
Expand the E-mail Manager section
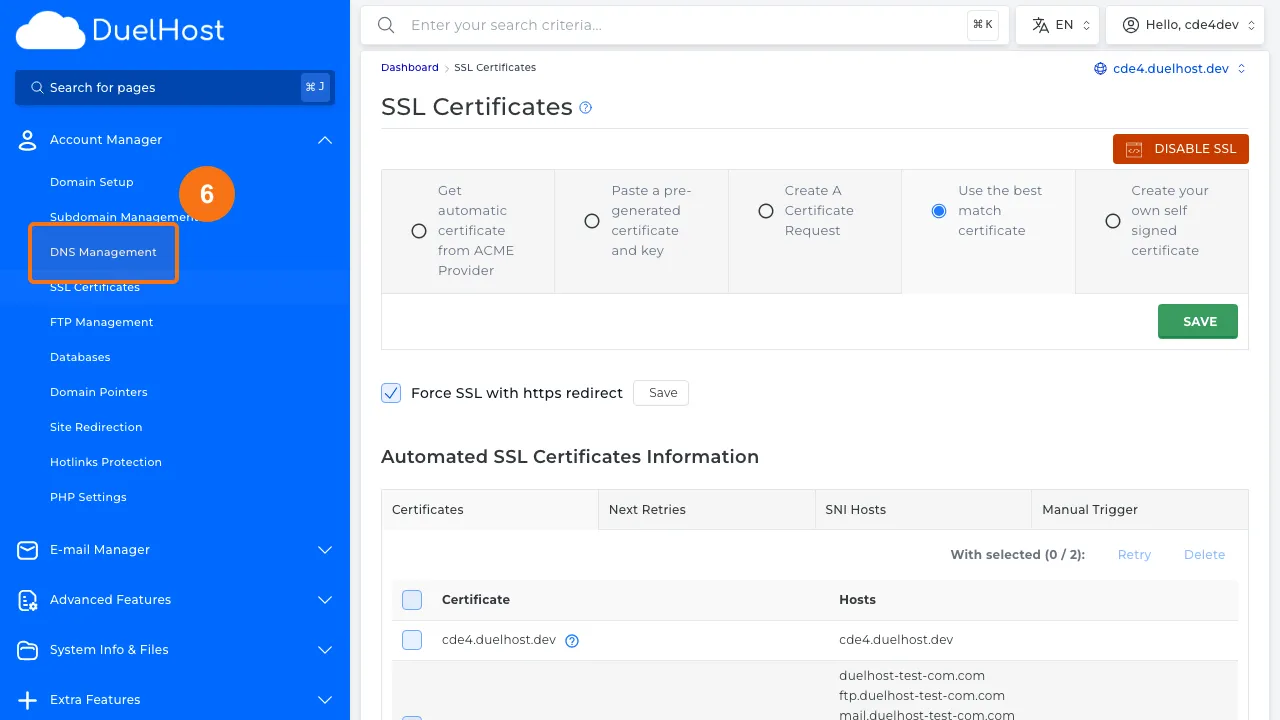(x=324, y=550)
